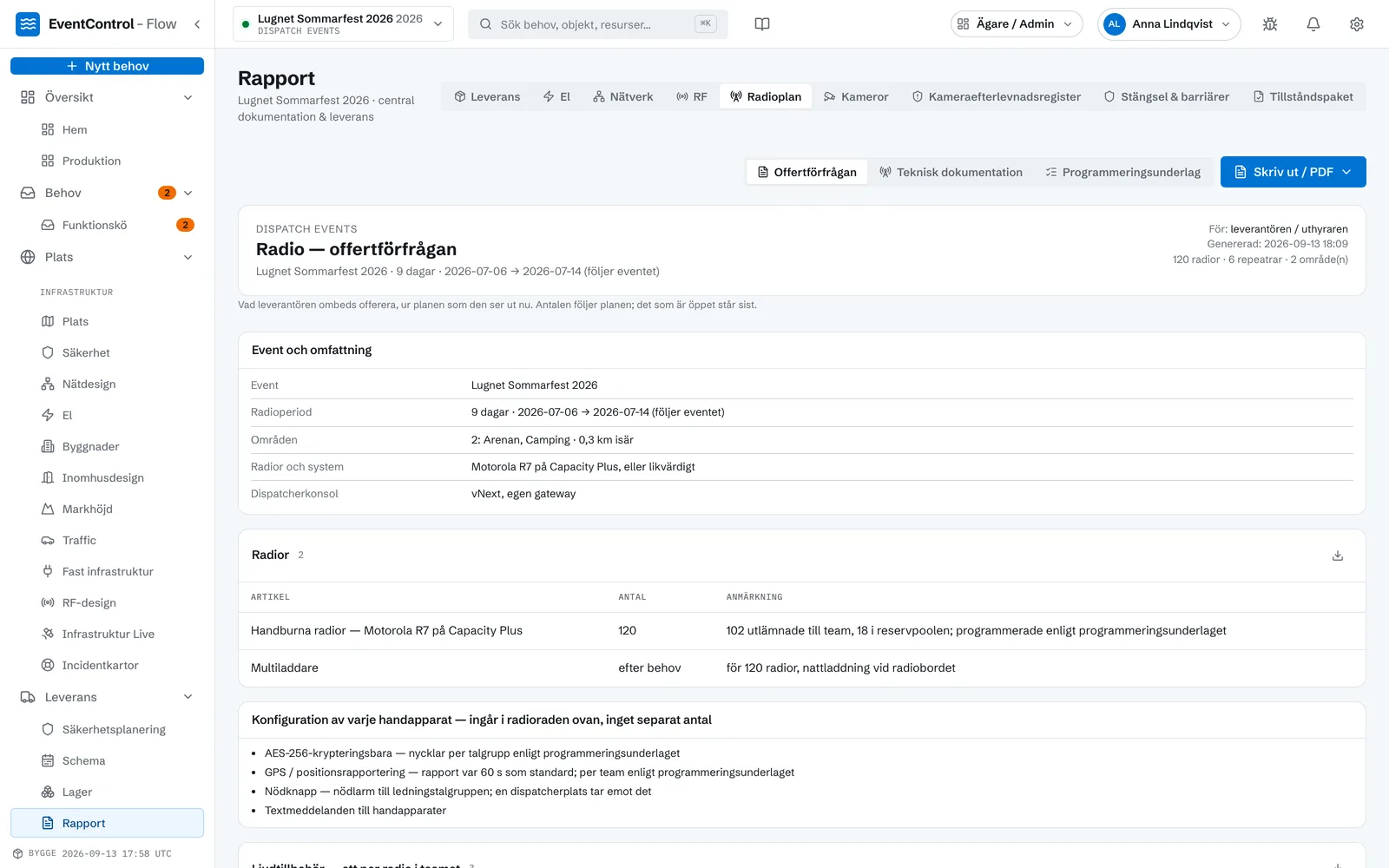Click the ARTIKEL column header

pos(270,597)
